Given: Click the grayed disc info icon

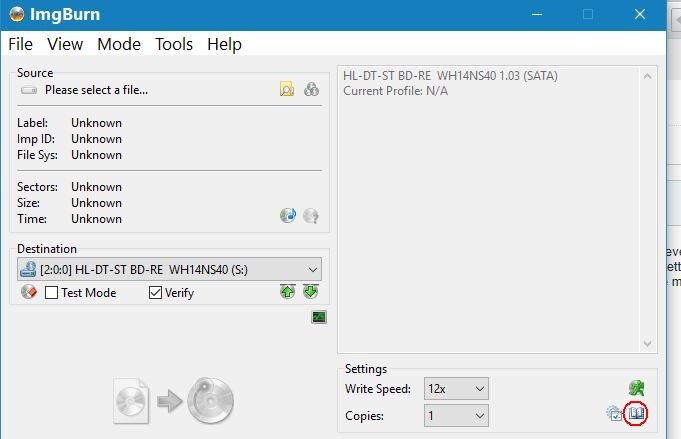Looking at the screenshot, I should coord(311,215).
